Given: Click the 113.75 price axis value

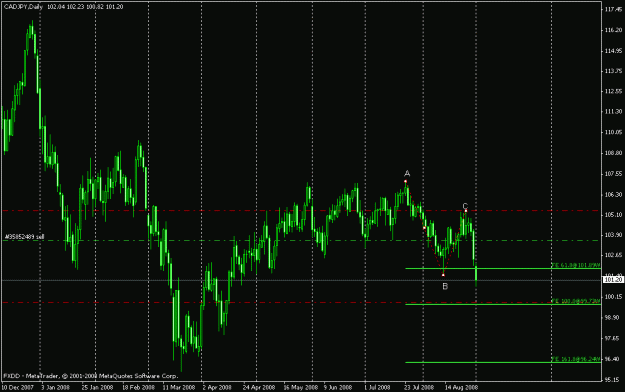Looking at the screenshot, I should [613, 71].
